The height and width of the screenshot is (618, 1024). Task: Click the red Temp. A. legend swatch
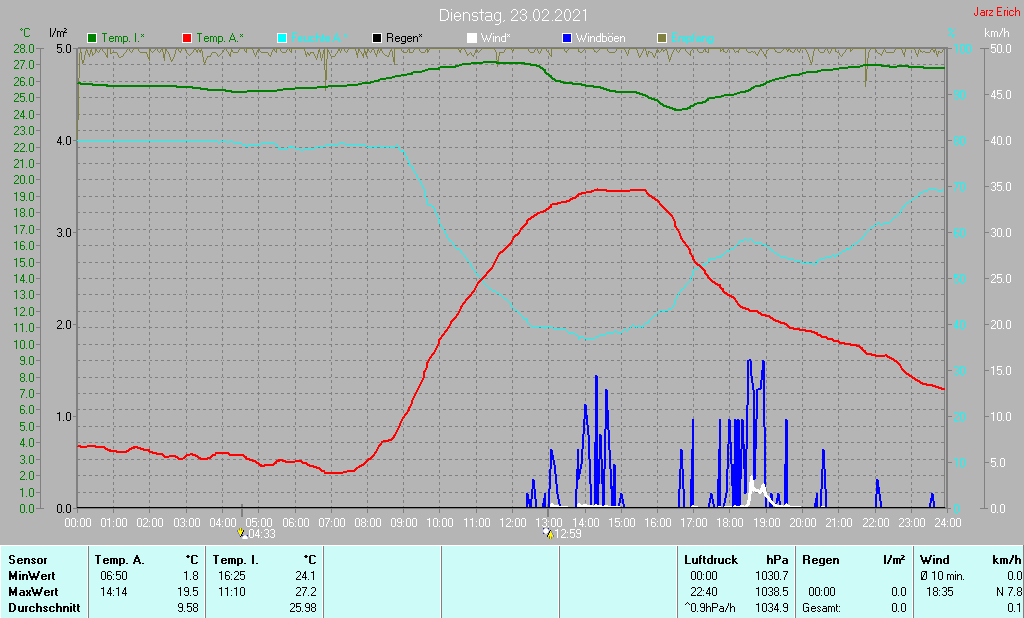(x=187, y=39)
